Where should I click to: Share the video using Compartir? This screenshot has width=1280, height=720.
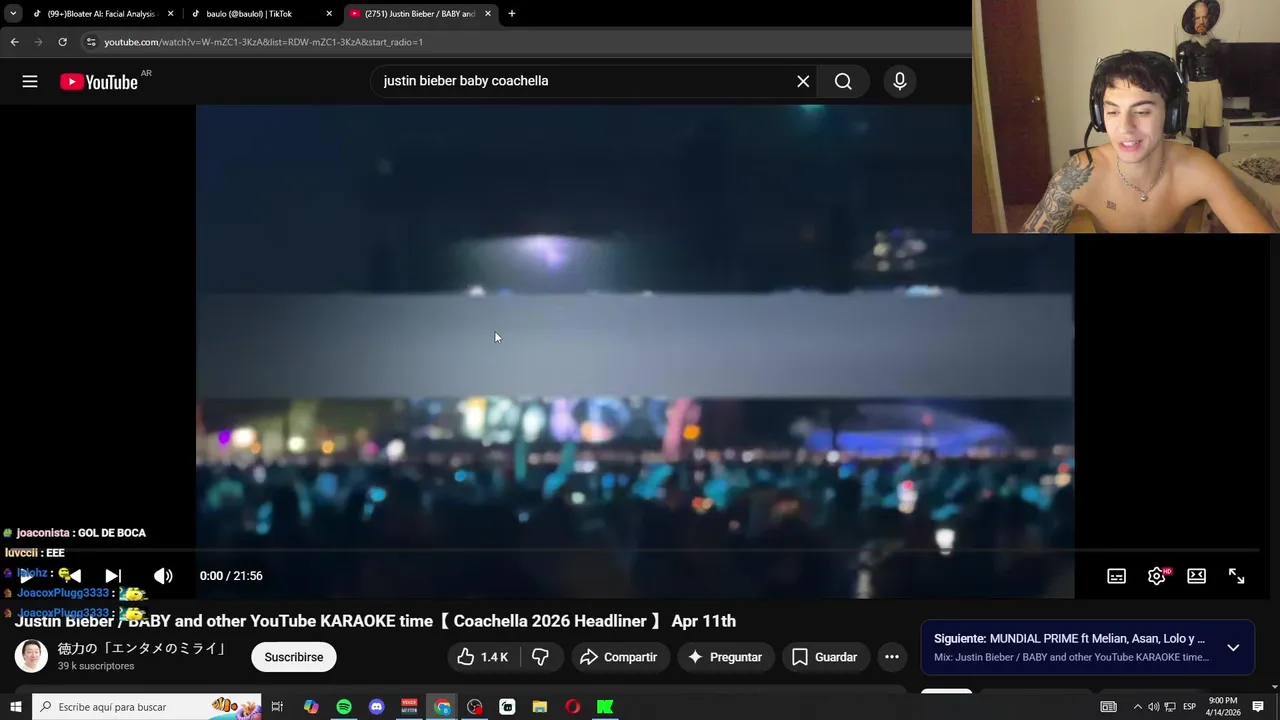[x=619, y=657]
